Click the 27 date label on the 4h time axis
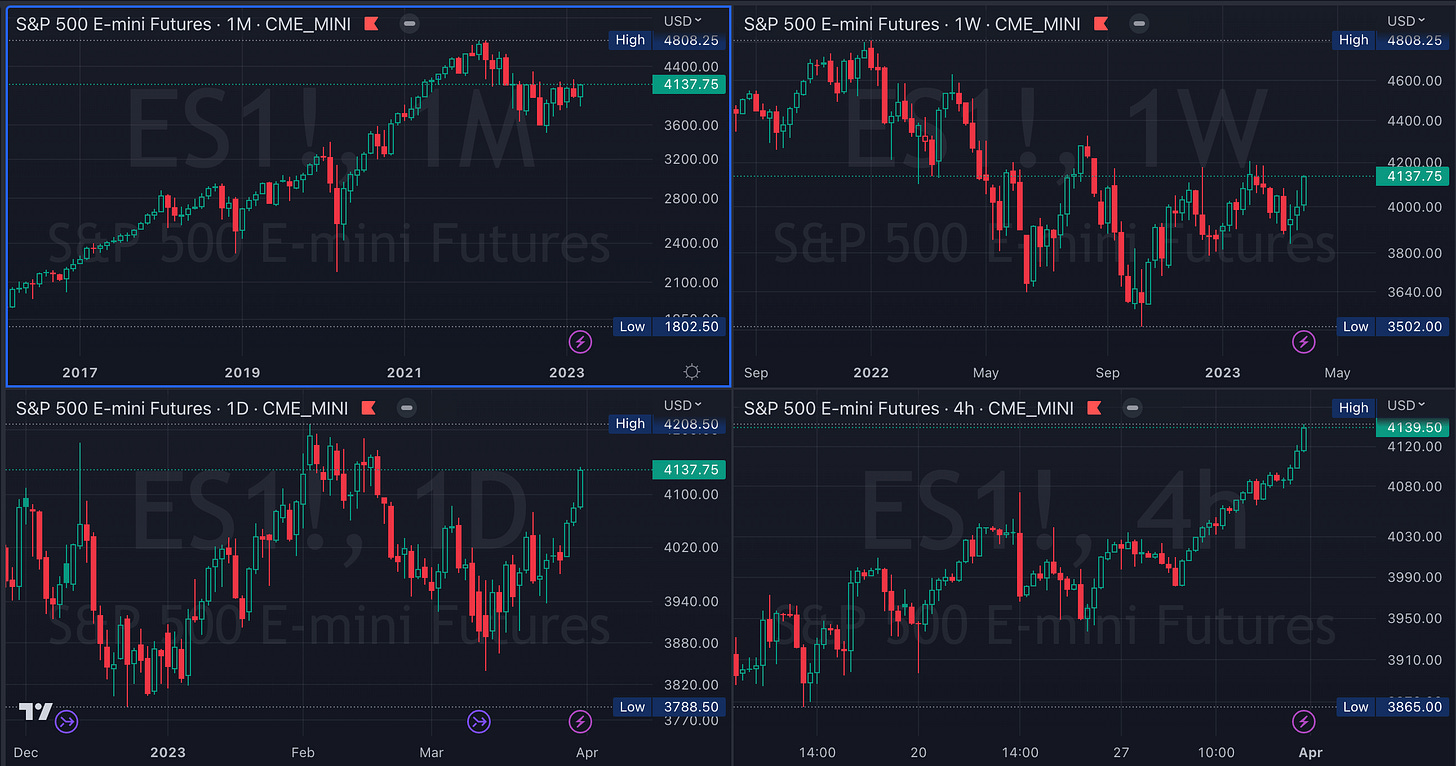 [1121, 752]
